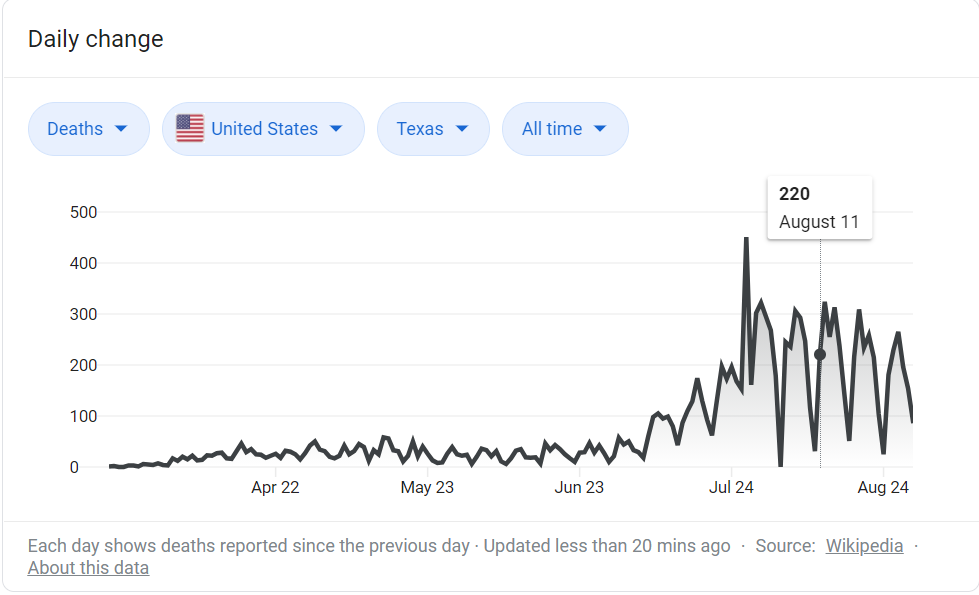
Task: Click the arrow icon beside Deaths
Action: click(x=121, y=129)
